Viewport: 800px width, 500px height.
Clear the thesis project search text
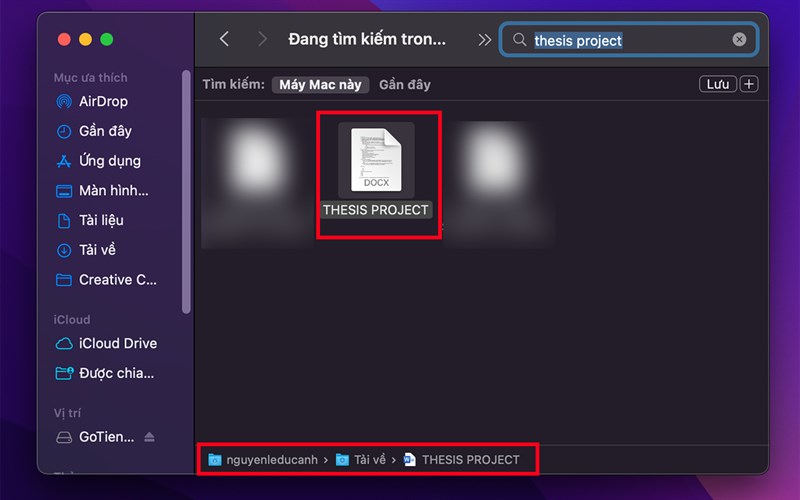[x=739, y=40]
